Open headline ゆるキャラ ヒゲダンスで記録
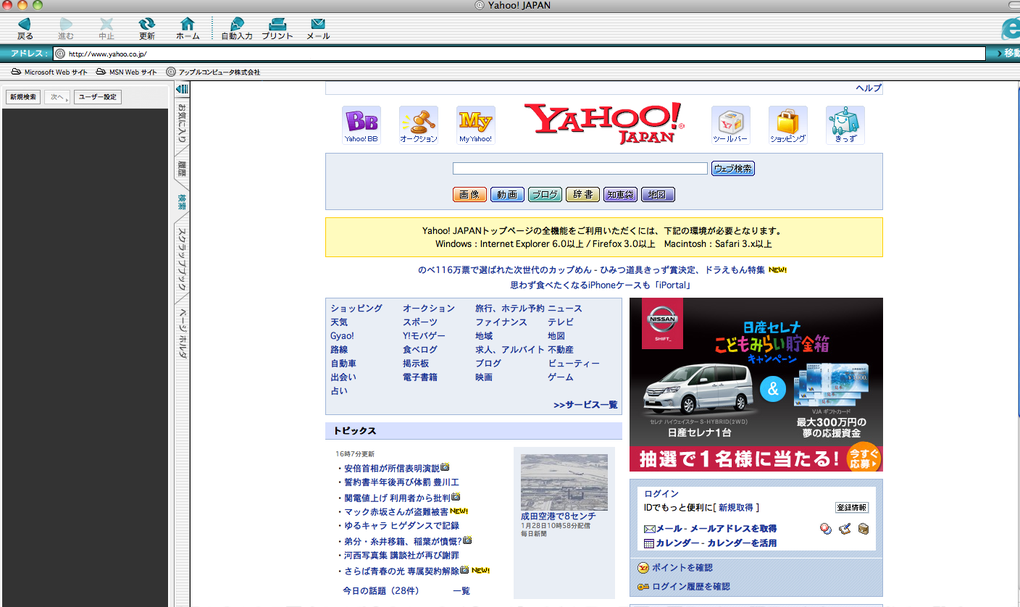This screenshot has width=1020, height=607. click(x=401, y=526)
